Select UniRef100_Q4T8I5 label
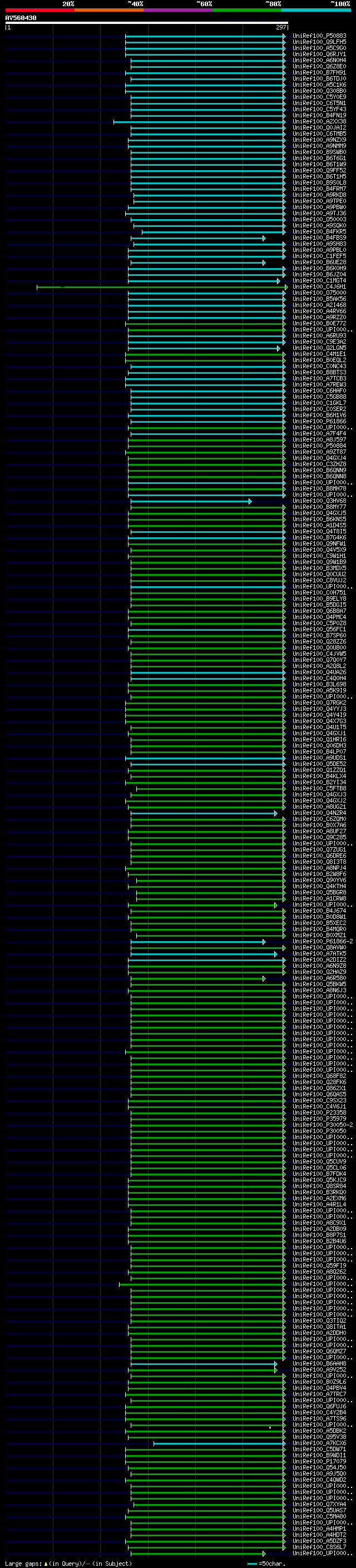356x1568 pixels. (x=319, y=531)
